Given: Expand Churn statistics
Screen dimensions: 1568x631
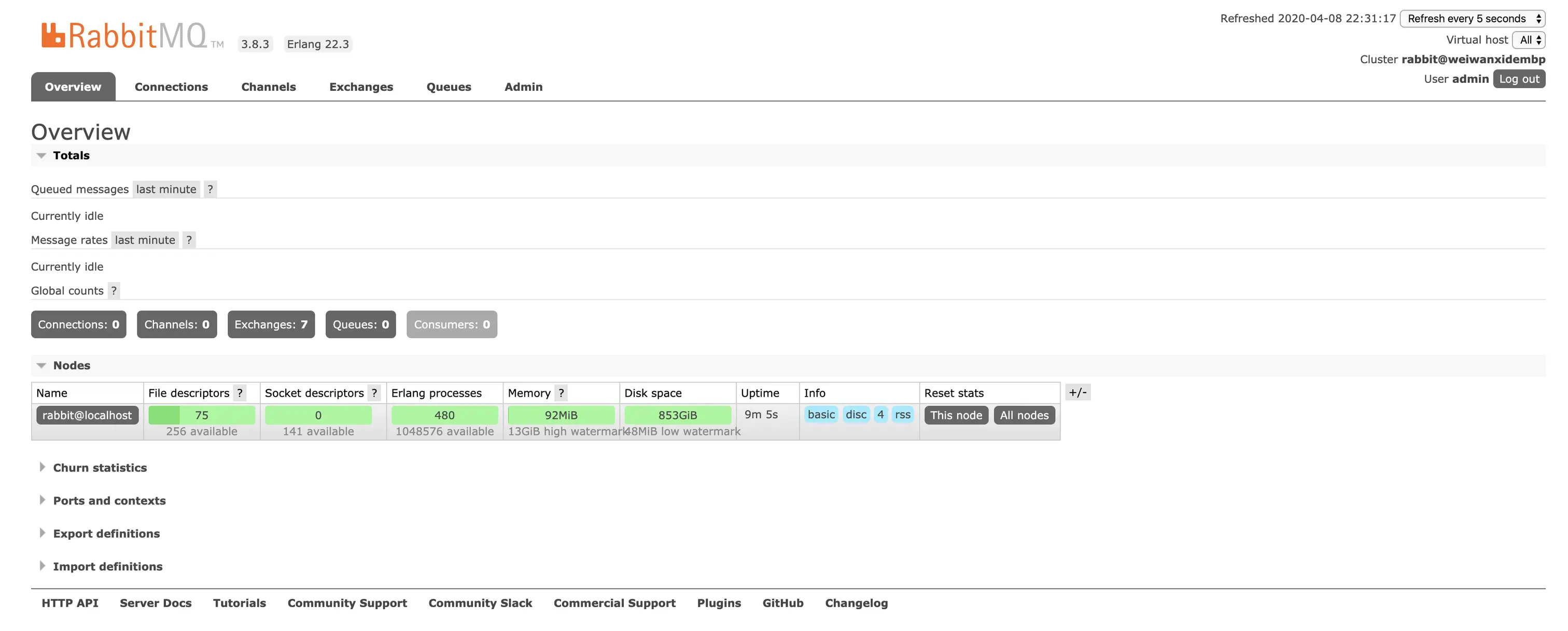Looking at the screenshot, I should click(100, 467).
